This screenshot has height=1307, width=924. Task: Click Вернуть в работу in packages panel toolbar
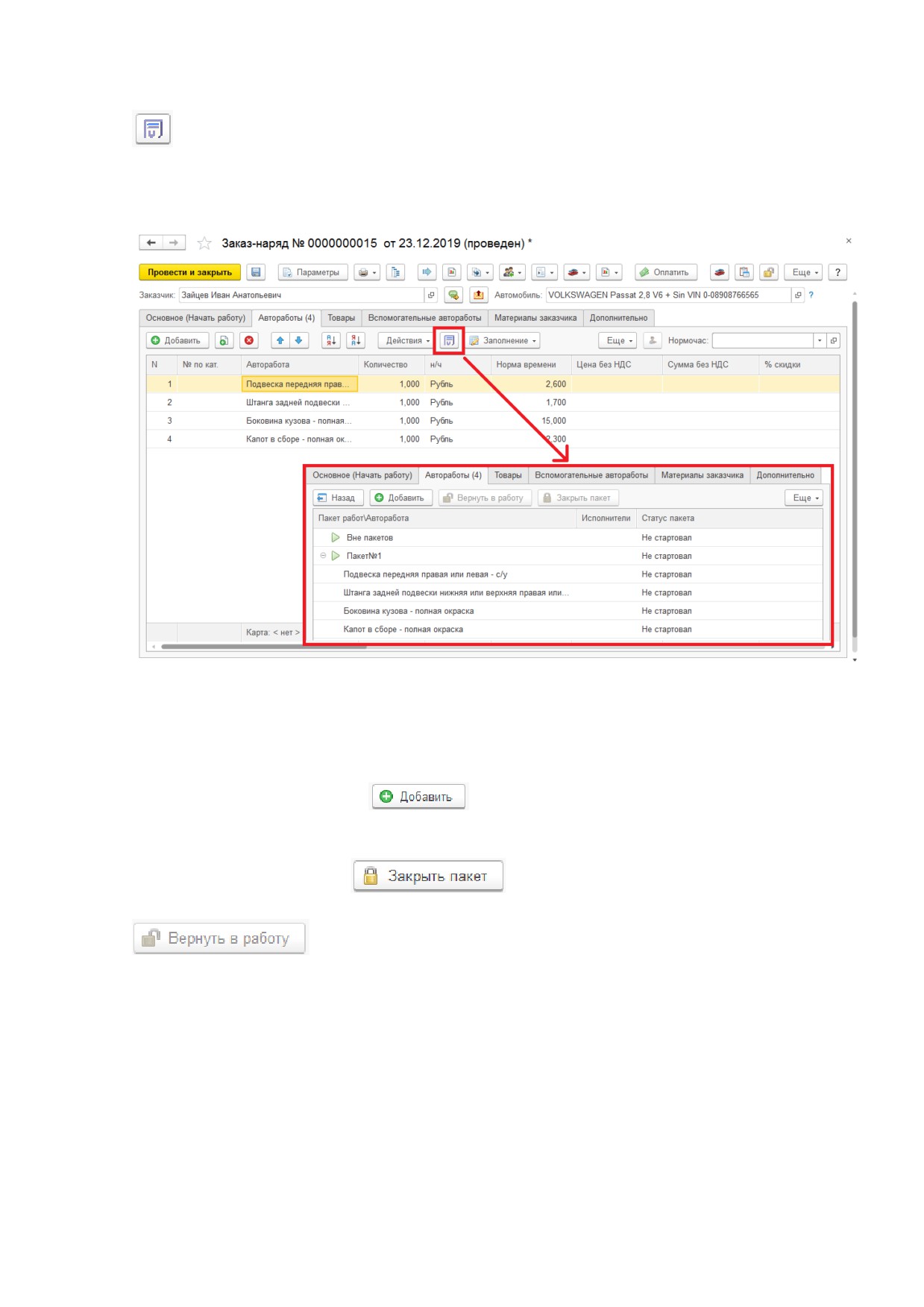(x=485, y=498)
